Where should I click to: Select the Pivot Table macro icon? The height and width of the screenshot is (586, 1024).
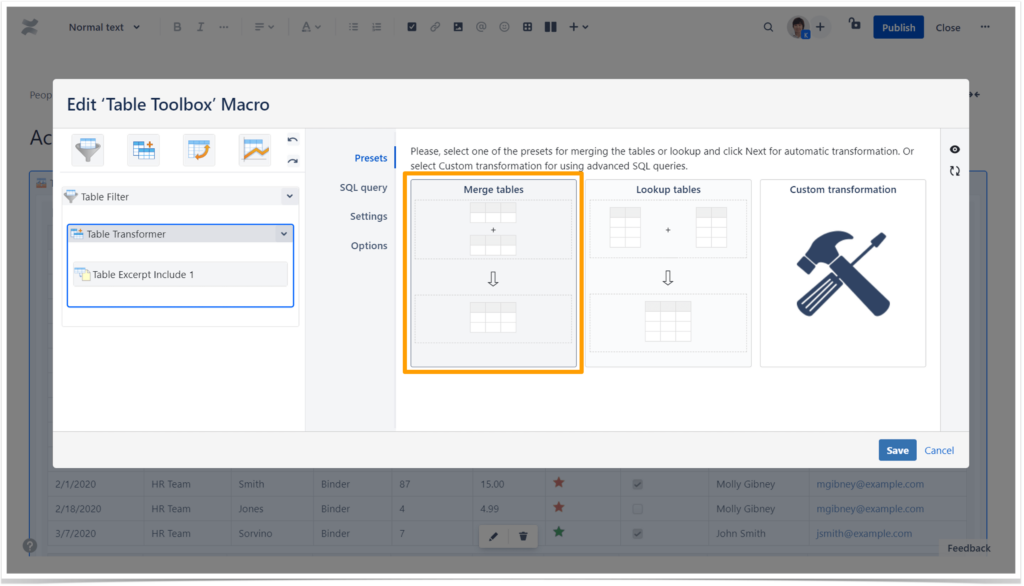click(199, 148)
